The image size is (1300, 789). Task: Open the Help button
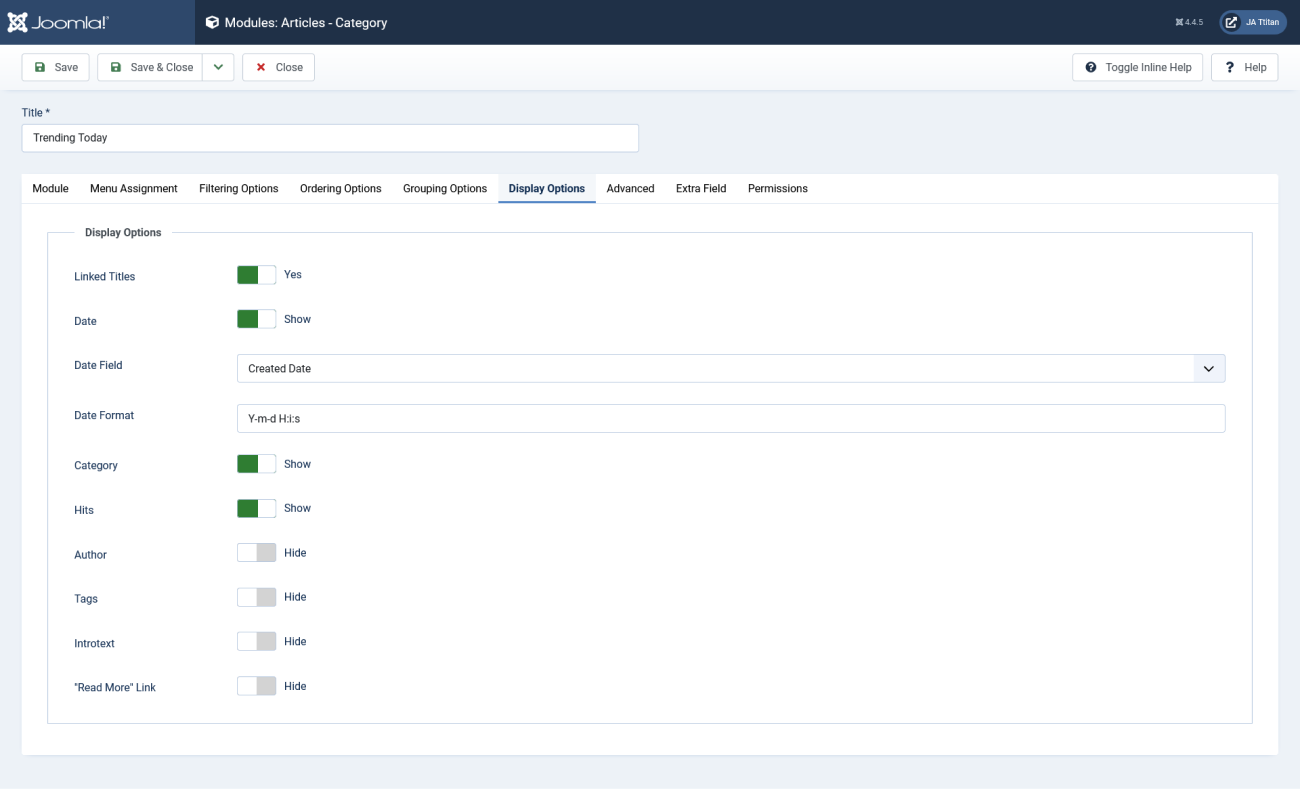point(1245,67)
